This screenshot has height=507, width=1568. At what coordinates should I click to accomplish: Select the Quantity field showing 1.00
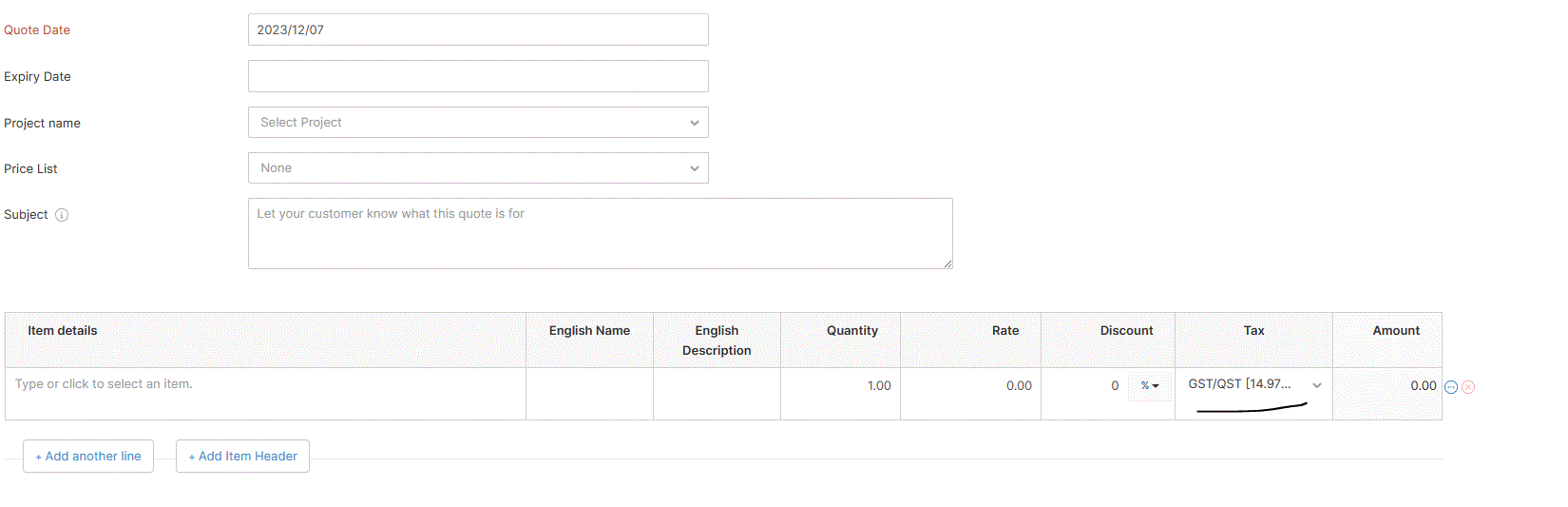[840, 386]
